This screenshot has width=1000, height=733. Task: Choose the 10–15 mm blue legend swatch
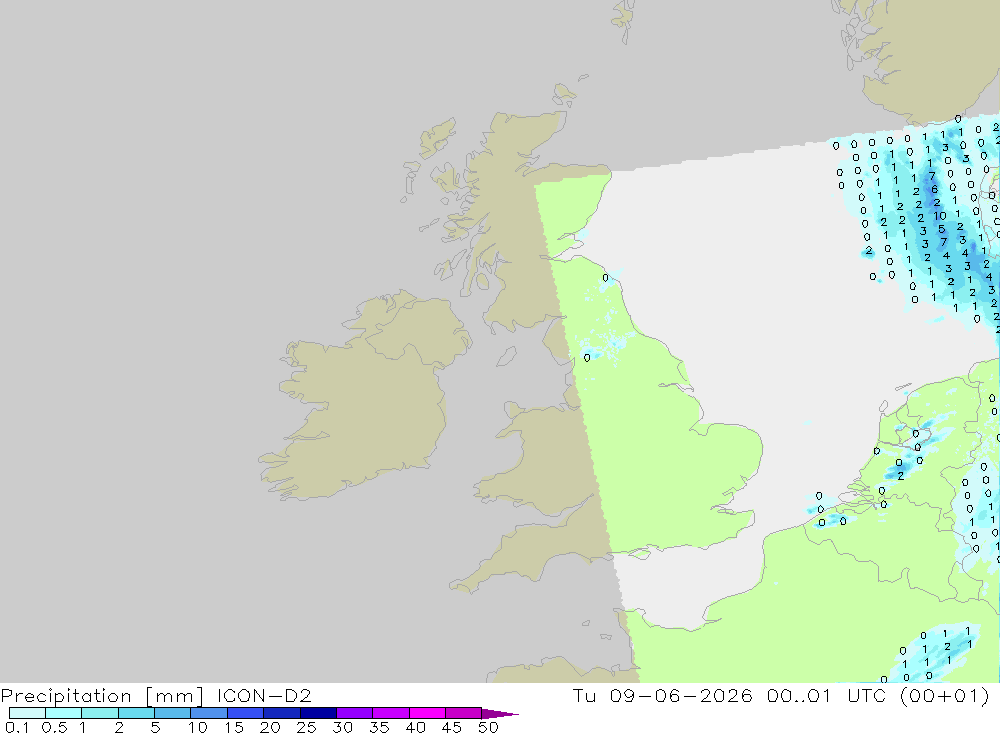pos(209,713)
